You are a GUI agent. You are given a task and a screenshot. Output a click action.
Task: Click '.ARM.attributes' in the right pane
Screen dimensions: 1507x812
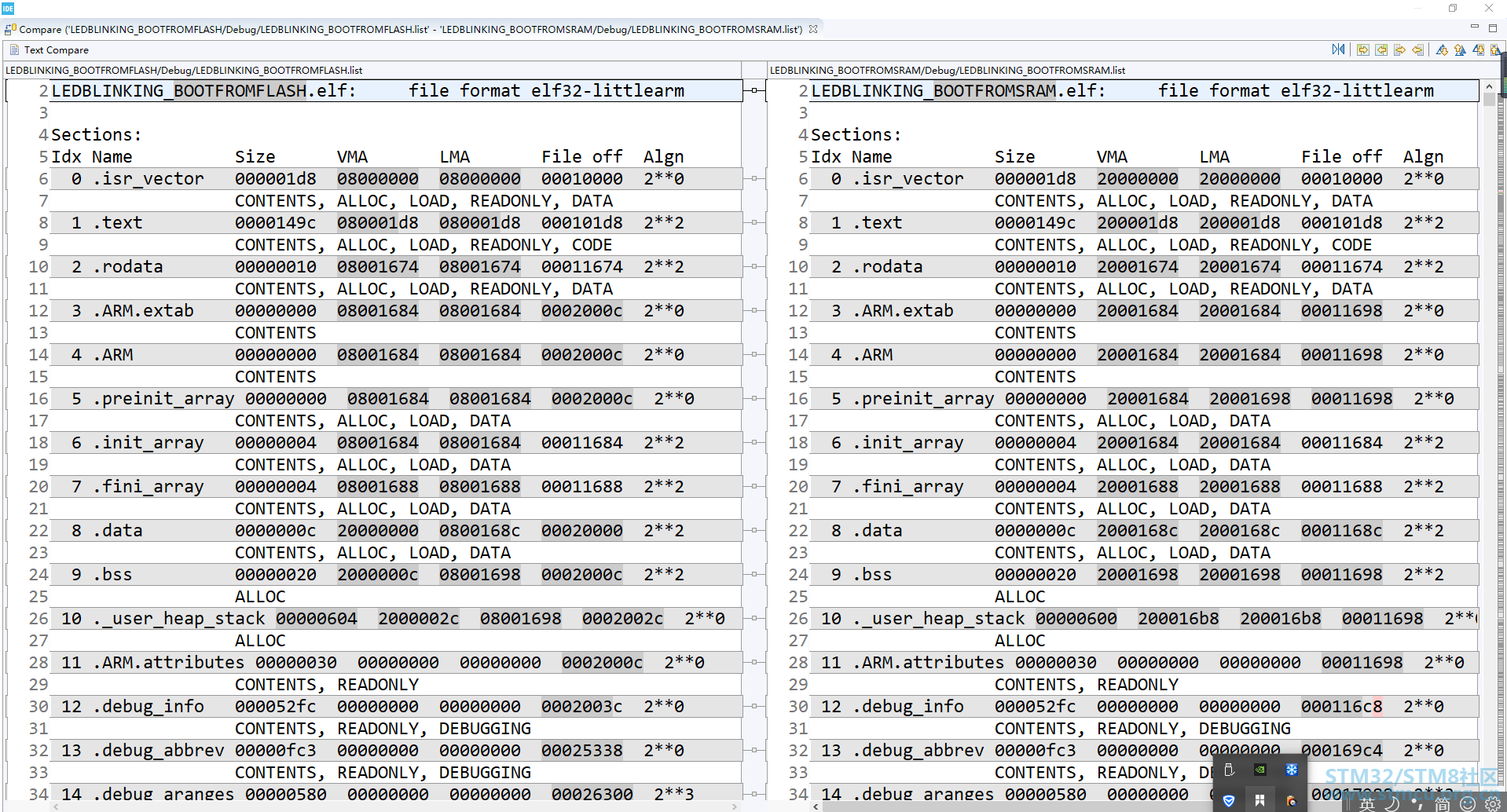(x=929, y=663)
